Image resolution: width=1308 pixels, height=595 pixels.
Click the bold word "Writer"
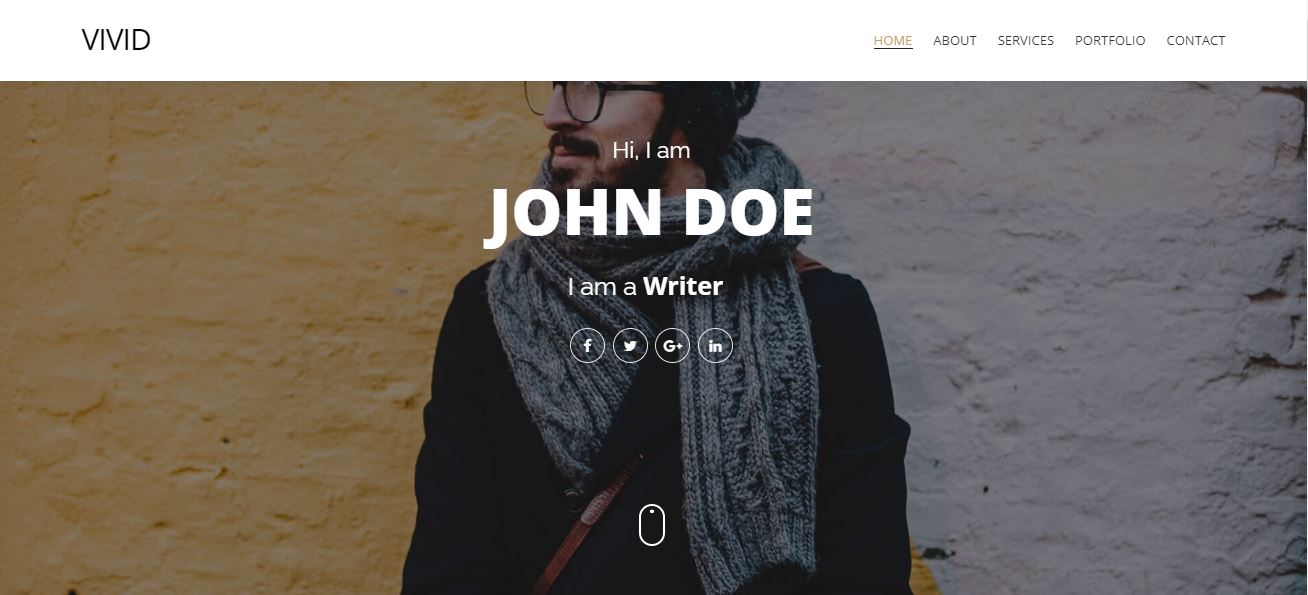(x=683, y=287)
